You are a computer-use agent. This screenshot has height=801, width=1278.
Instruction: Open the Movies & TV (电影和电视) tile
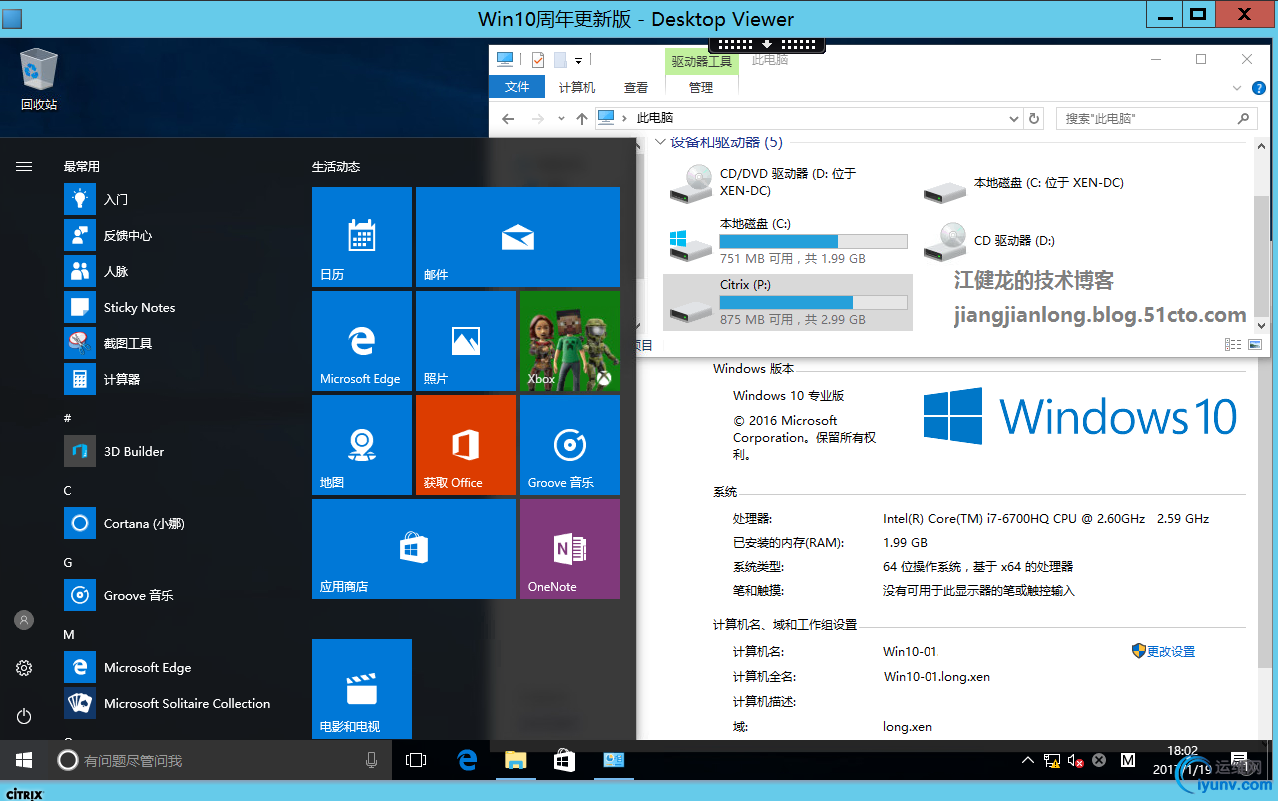coord(362,689)
